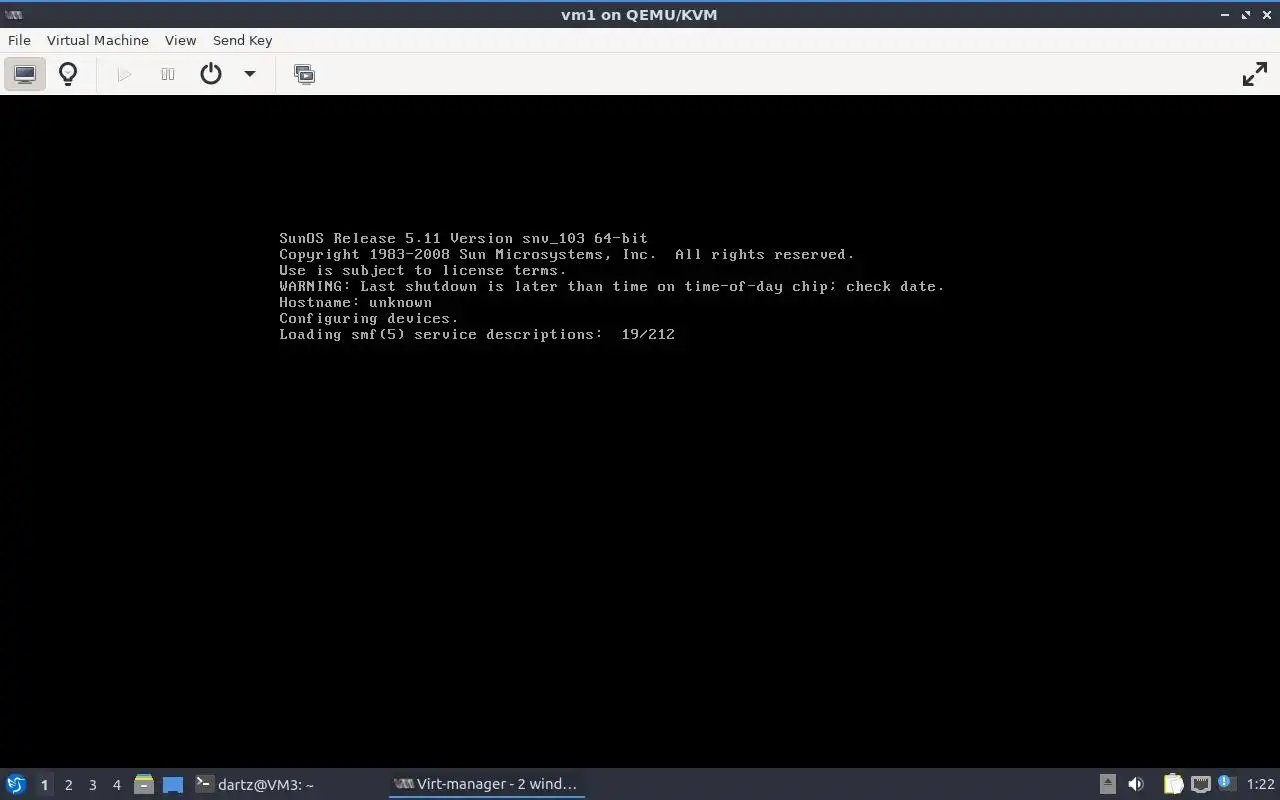The width and height of the screenshot is (1280, 800).
Task: Click the 1:22 panel clock
Action: point(1260,784)
